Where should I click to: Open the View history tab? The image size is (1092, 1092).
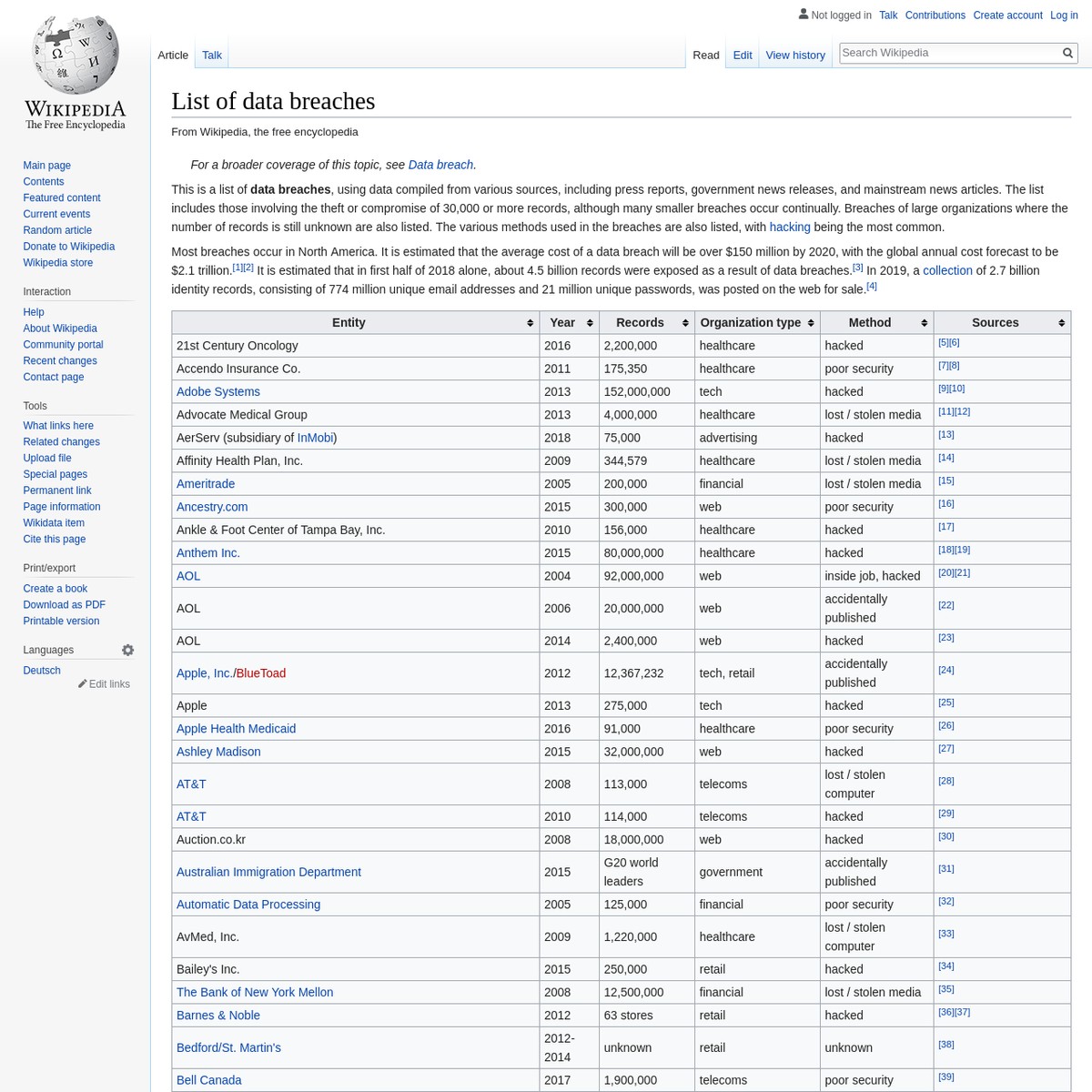[x=795, y=55]
